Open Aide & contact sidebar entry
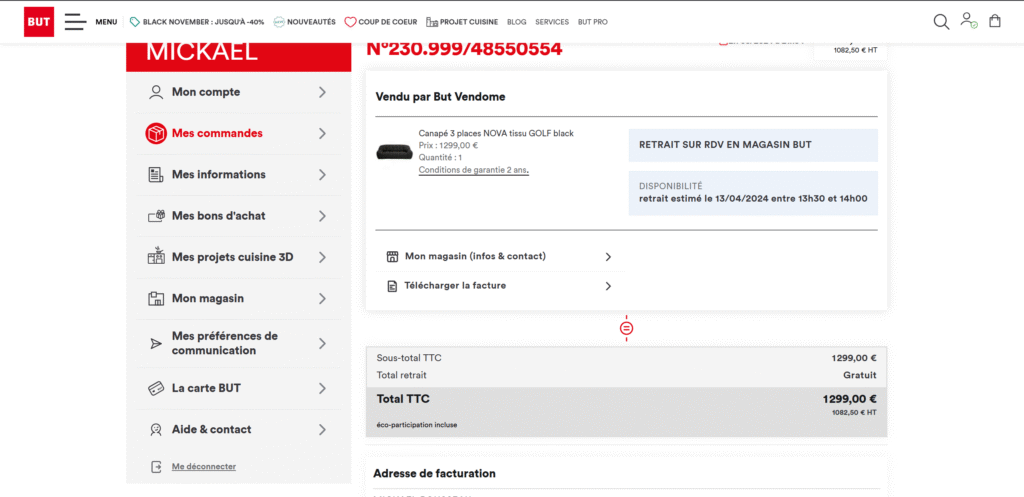This screenshot has height=497, width=1024. tap(211, 430)
